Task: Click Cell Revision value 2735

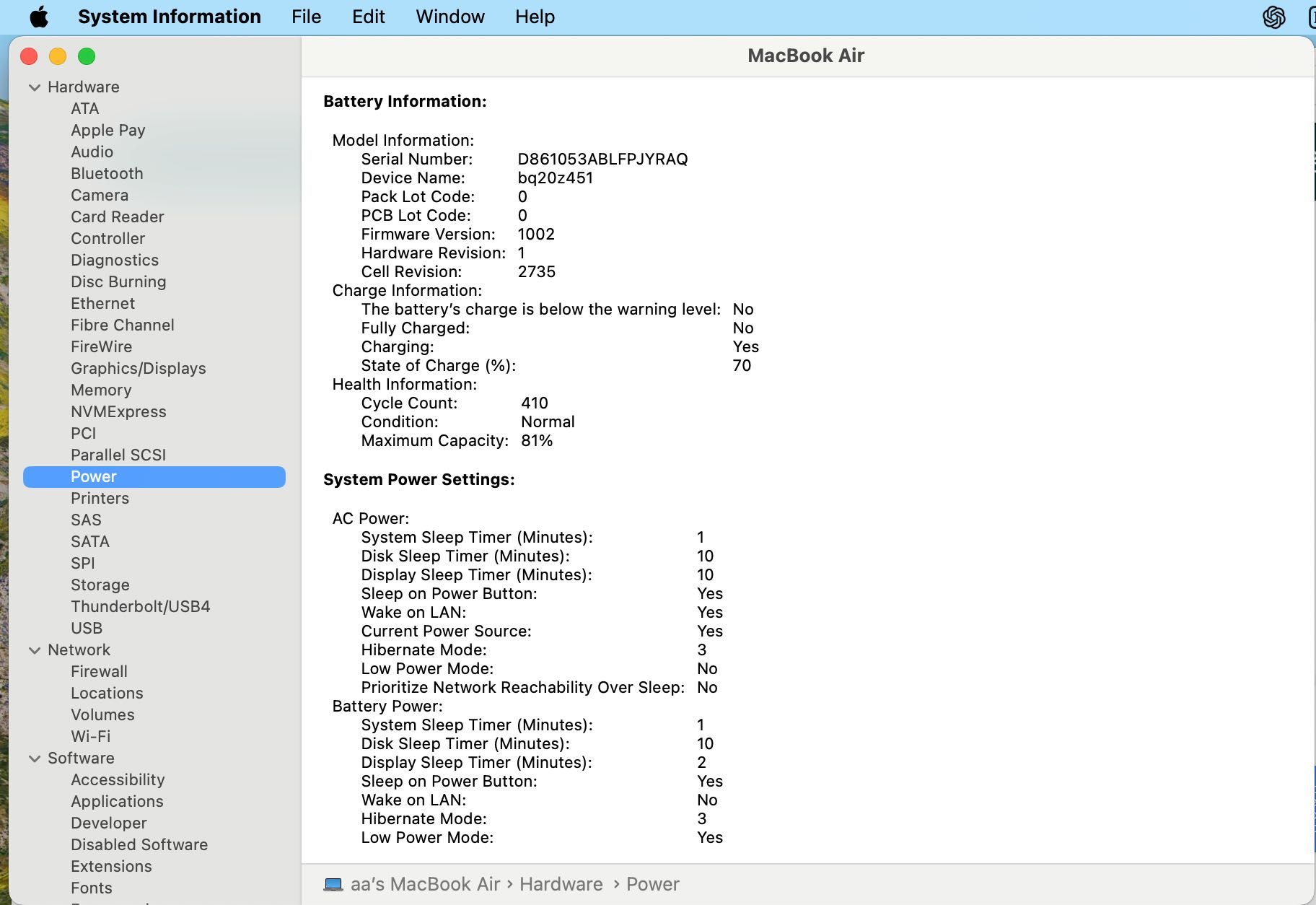Action: [537, 271]
